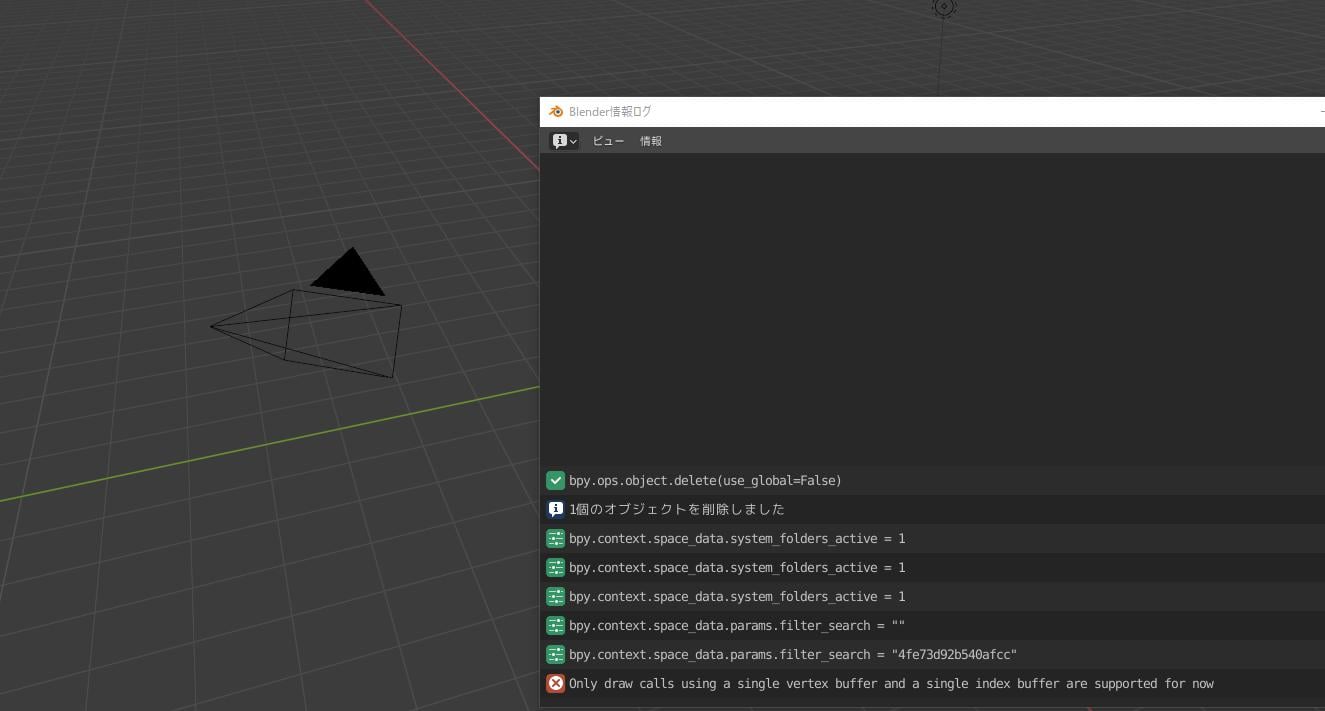Select the filter_search = "4fe73d92b540afcc" log line

pyautogui.click(x=932, y=655)
